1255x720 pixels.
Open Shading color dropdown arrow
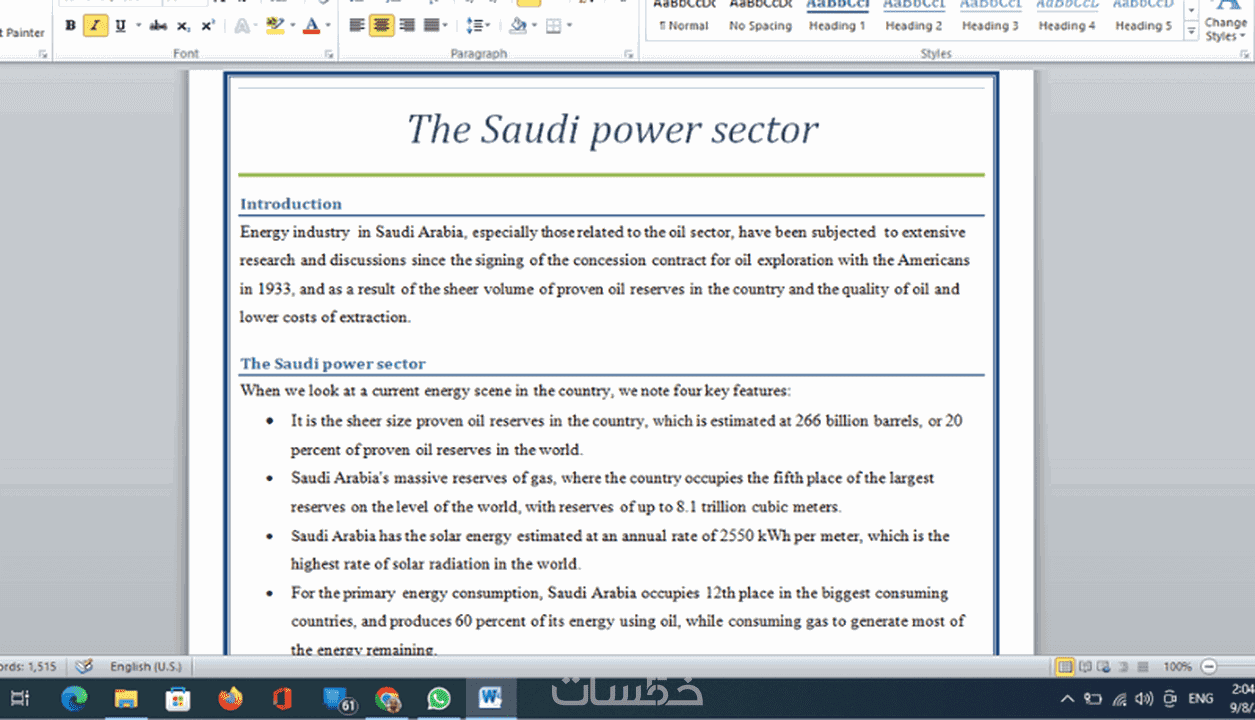pos(534,26)
